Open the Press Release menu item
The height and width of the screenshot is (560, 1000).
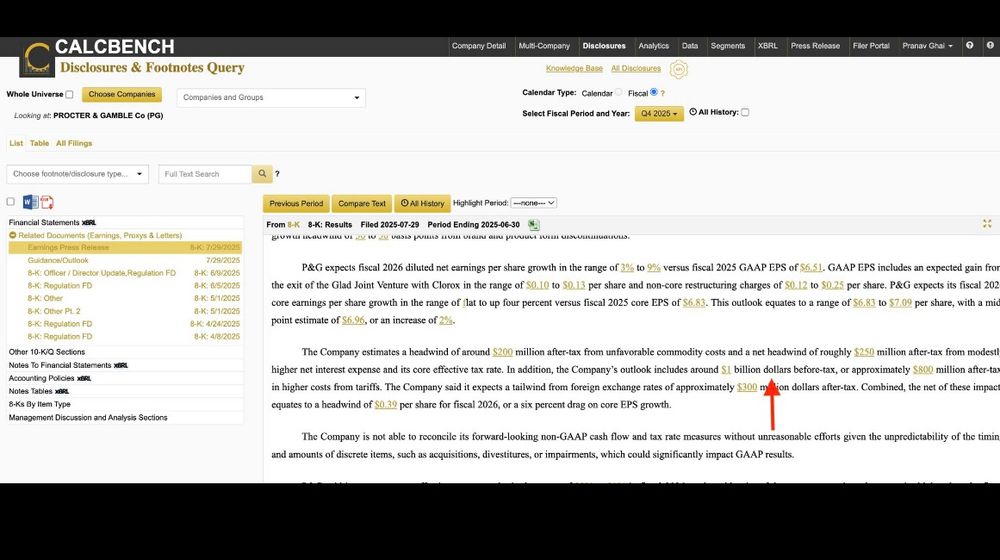815,46
